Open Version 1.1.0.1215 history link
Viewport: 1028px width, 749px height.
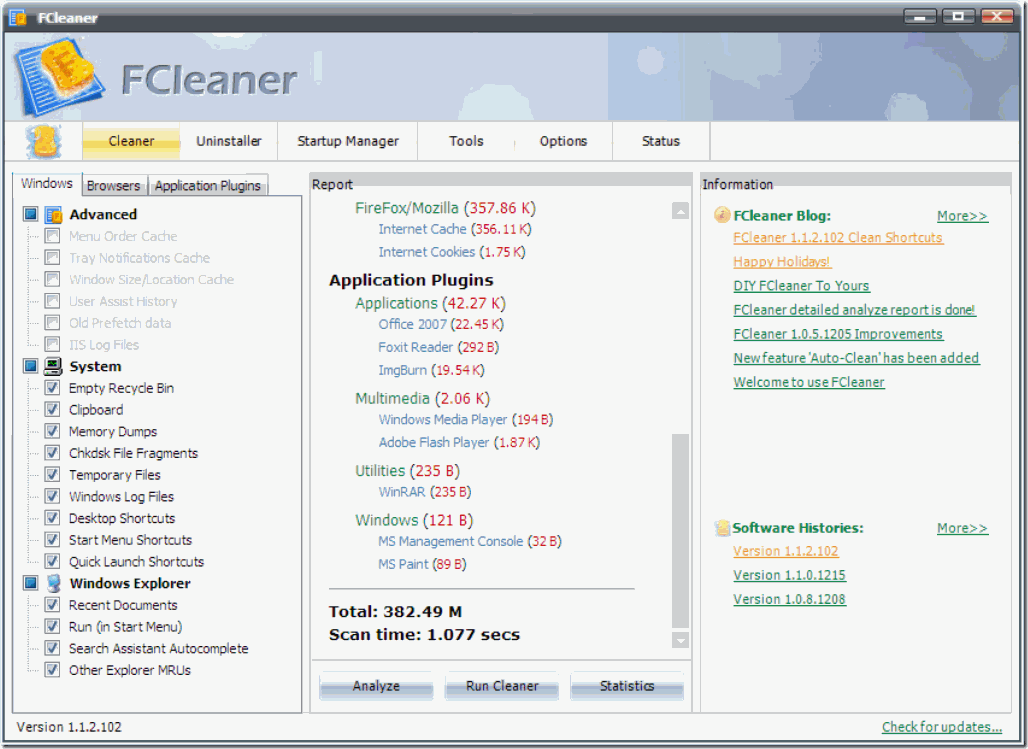[789, 575]
